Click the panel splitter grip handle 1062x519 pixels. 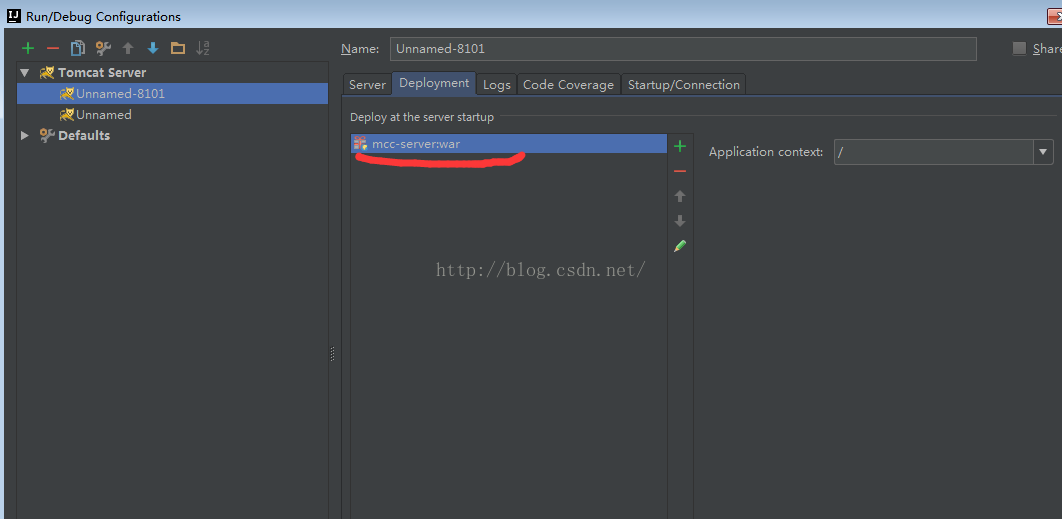point(333,354)
